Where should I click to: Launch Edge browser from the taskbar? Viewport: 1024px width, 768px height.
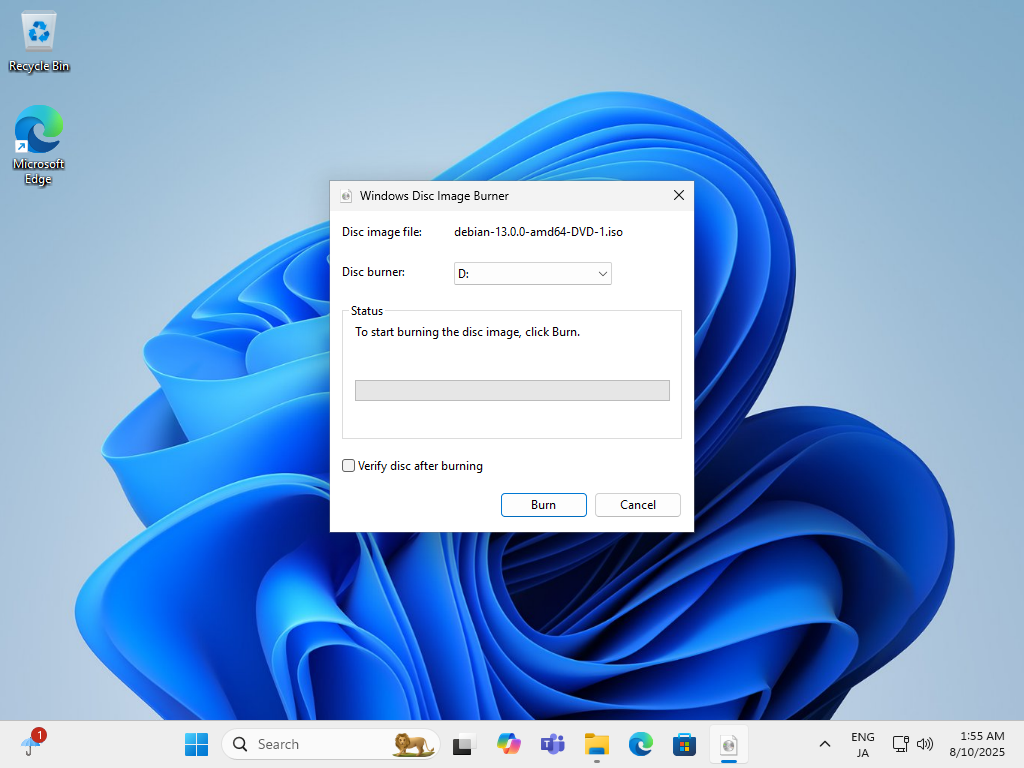point(641,744)
